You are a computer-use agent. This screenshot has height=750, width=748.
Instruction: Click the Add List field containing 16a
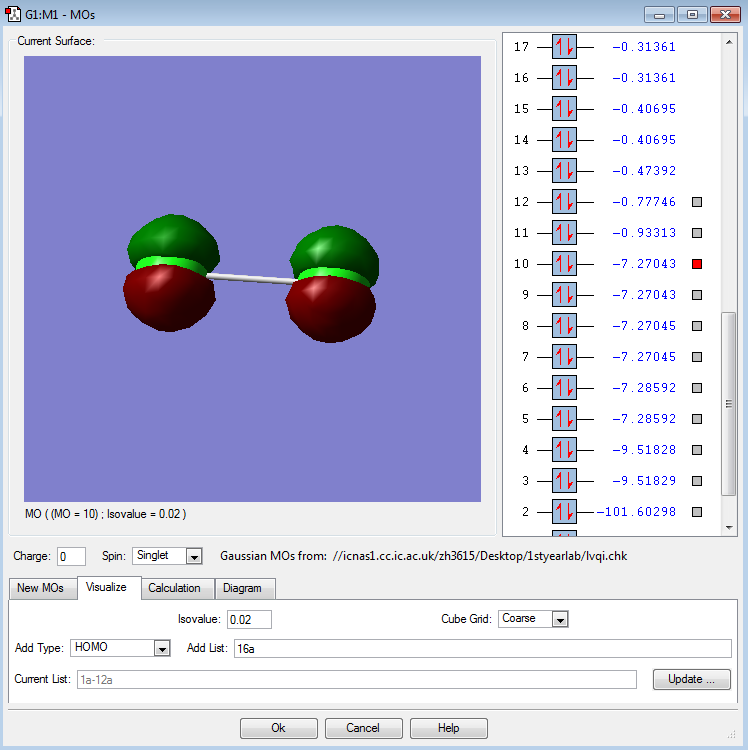(x=483, y=649)
